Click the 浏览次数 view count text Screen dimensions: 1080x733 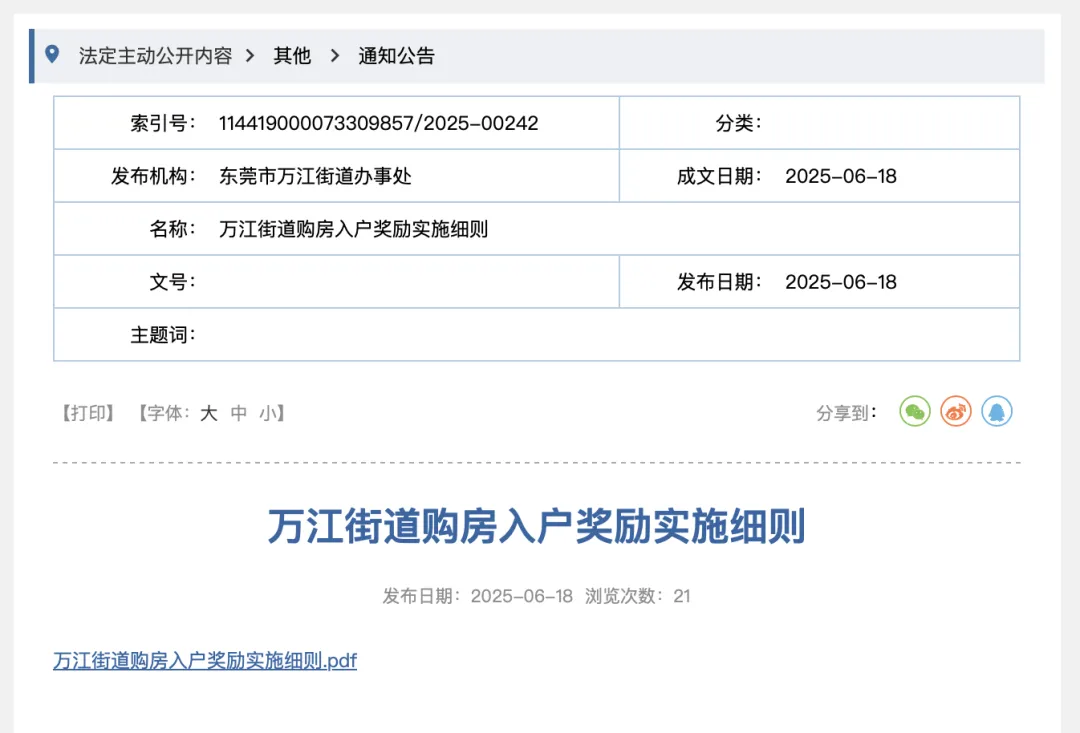tap(637, 596)
